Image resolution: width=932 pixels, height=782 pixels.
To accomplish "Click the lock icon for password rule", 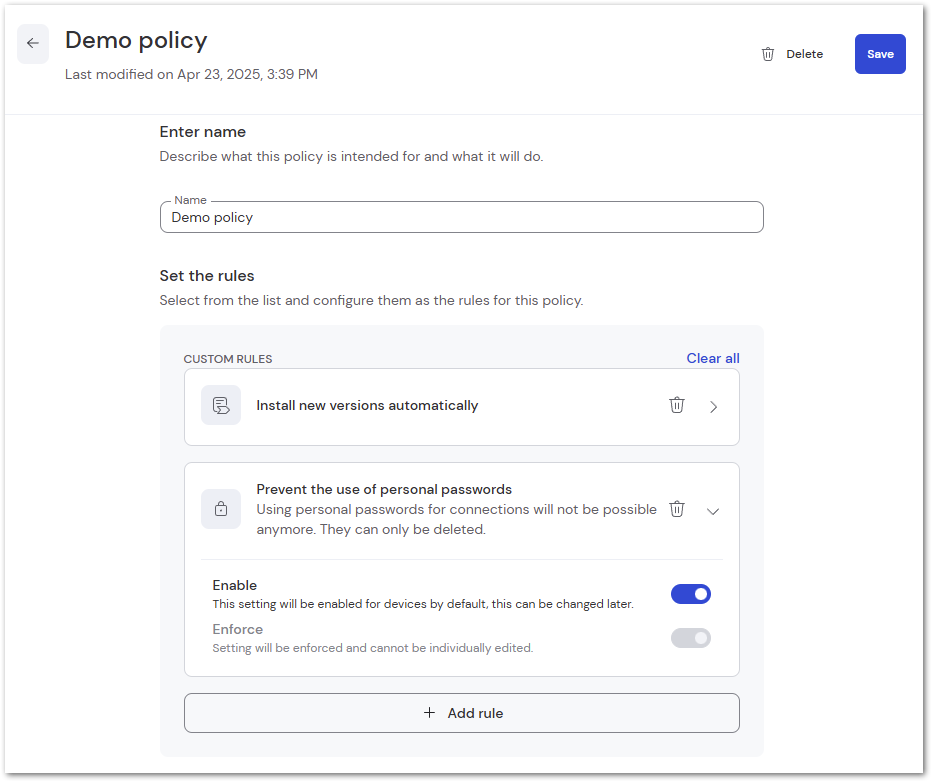I will tap(221, 509).
